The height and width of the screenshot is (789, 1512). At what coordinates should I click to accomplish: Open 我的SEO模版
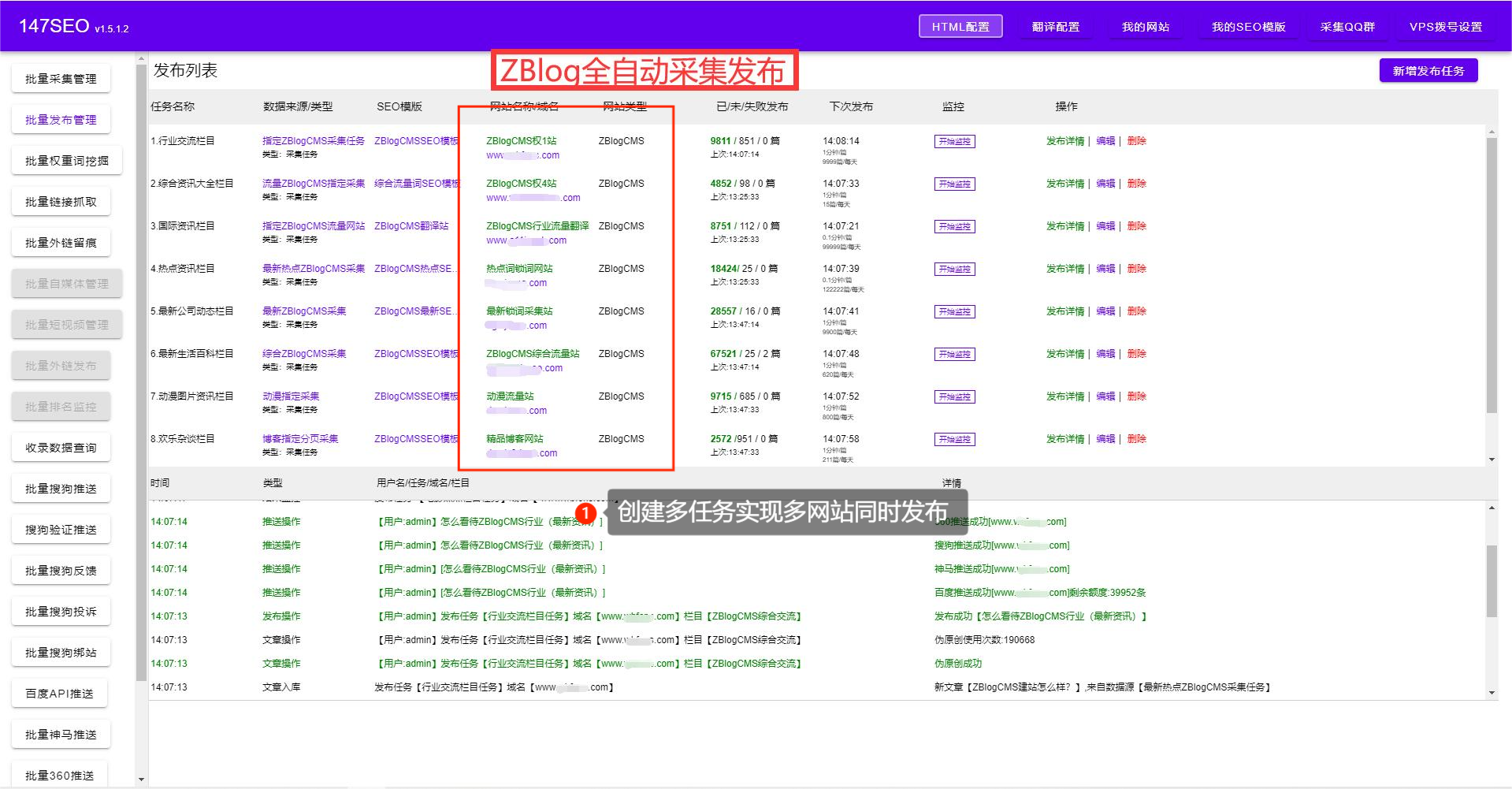tap(1249, 27)
